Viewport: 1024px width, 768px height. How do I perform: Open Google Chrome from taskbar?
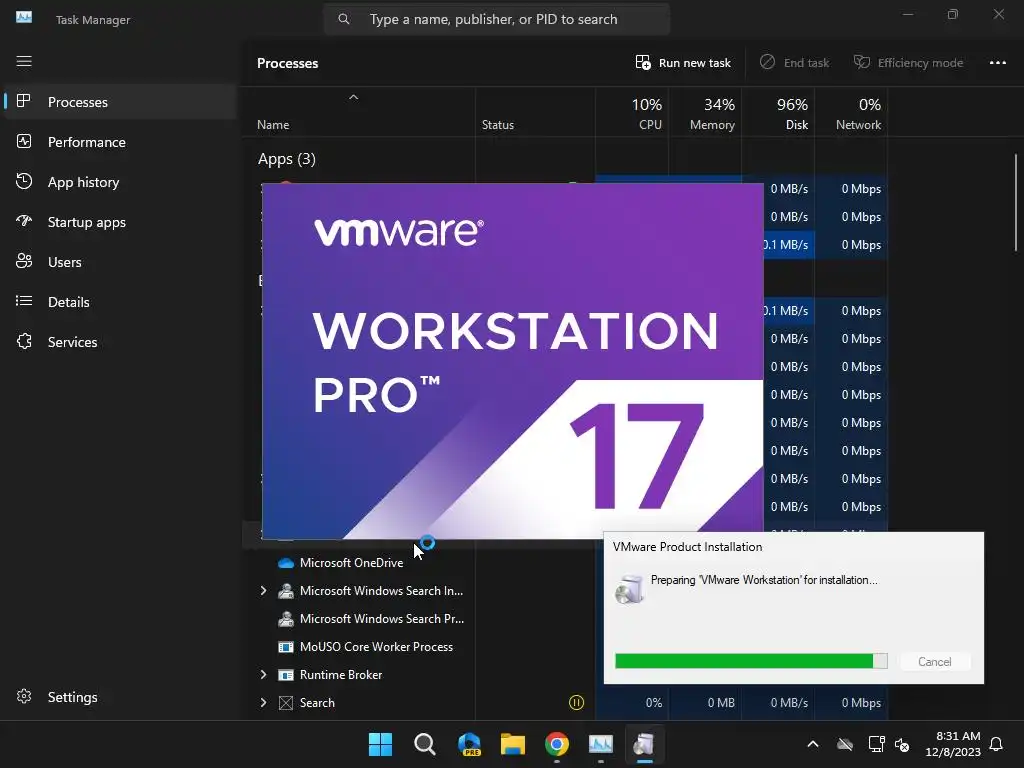556,744
